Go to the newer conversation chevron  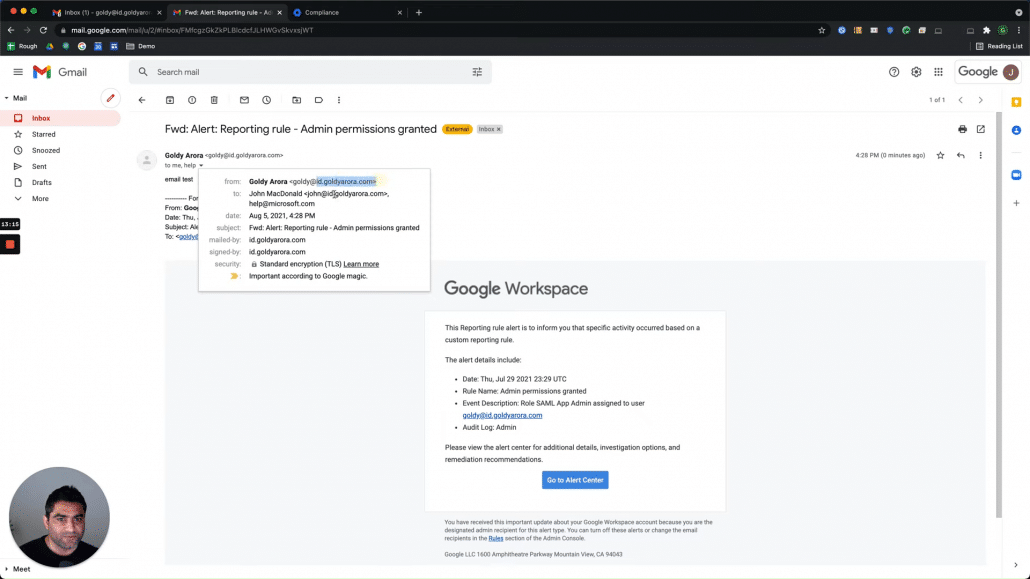(960, 100)
